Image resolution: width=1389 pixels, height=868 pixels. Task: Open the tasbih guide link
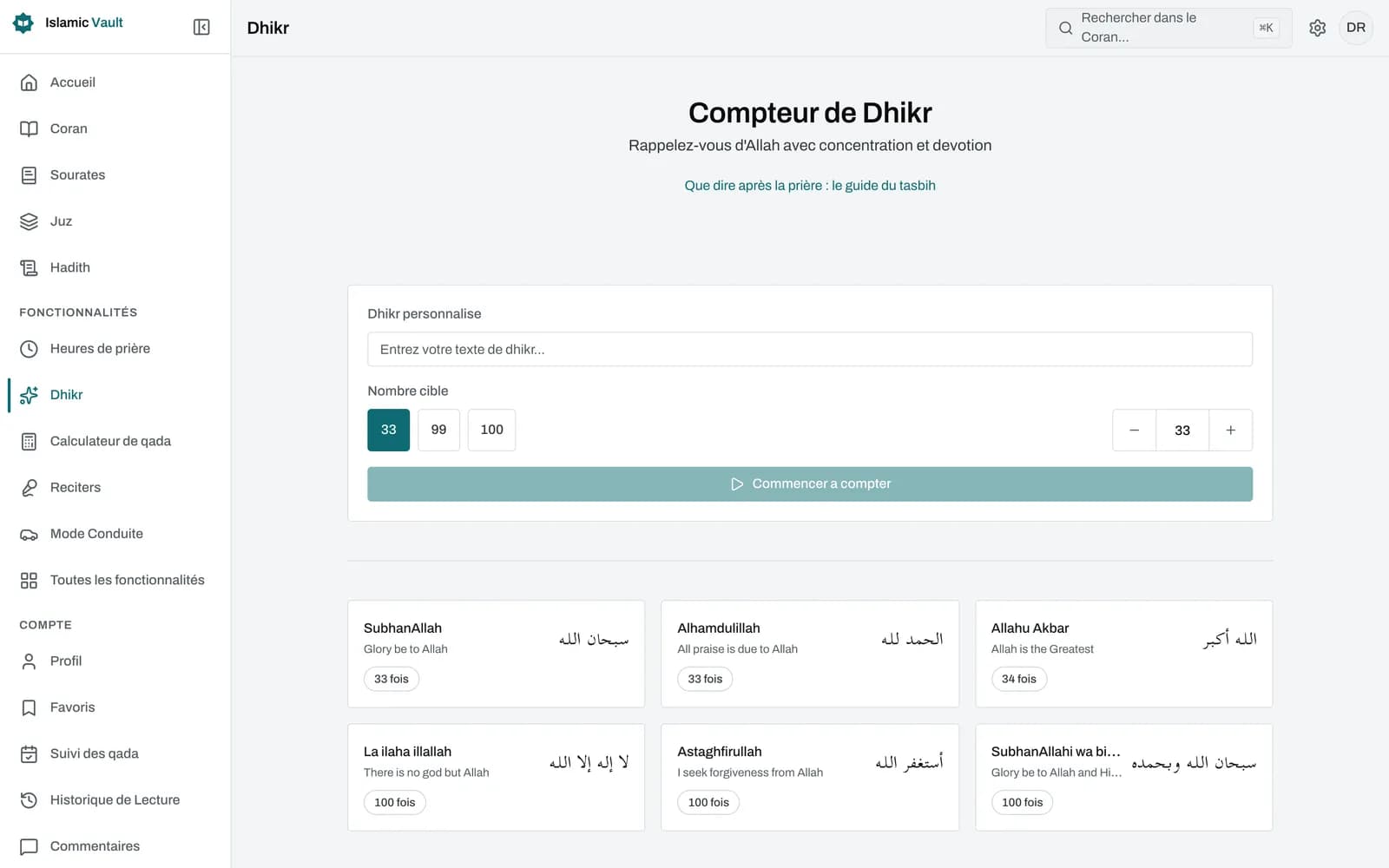(x=810, y=186)
